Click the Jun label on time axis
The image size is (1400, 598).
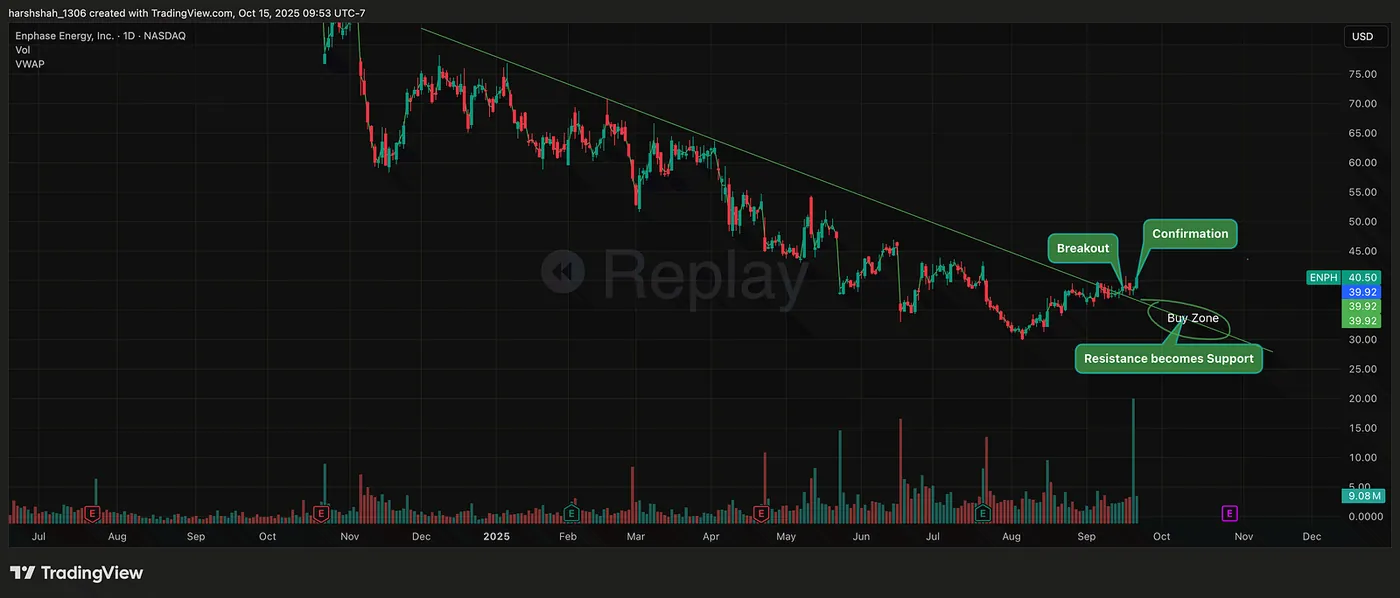(861, 537)
